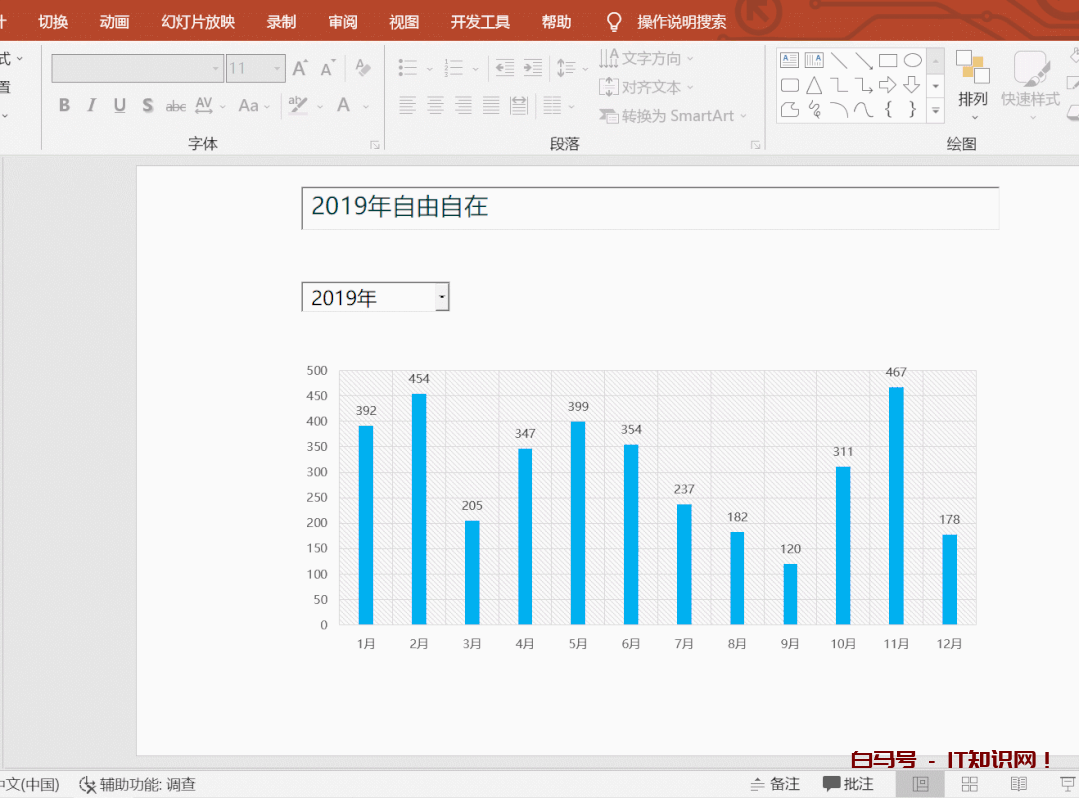The width and height of the screenshot is (1079, 798).
Task: Choose the arrow line tool
Action: [x=864, y=60]
